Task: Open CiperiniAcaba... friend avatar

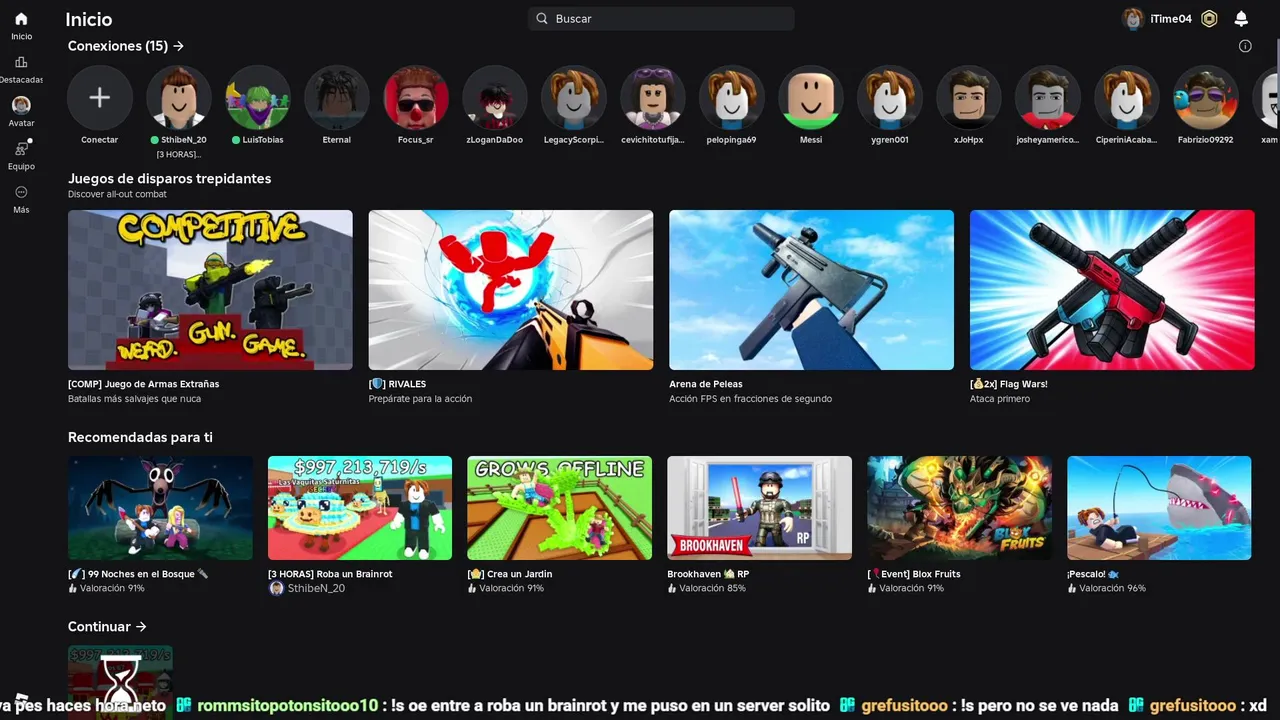Action: point(1127,98)
